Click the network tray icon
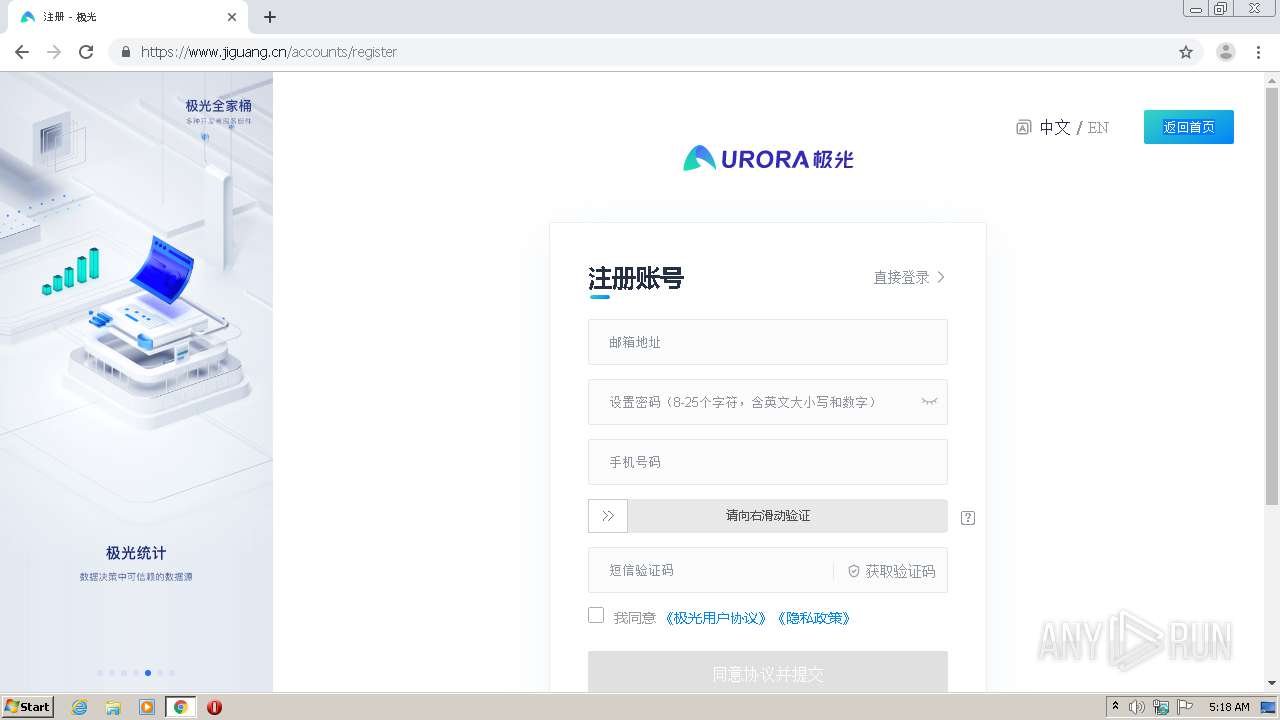This screenshot has width=1280, height=720. pyautogui.click(x=1161, y=707)
